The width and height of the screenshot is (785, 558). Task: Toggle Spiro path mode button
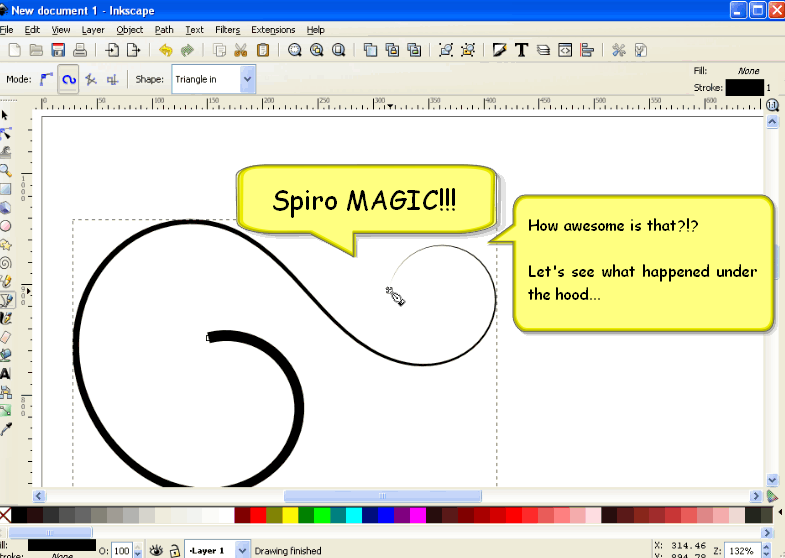pos(69,79)
